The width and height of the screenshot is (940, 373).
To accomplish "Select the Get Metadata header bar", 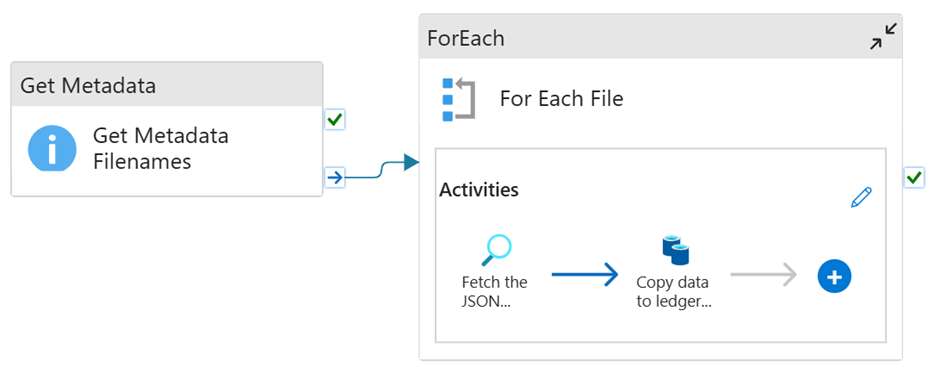I will pyautogui.click(x=167, y=85).
